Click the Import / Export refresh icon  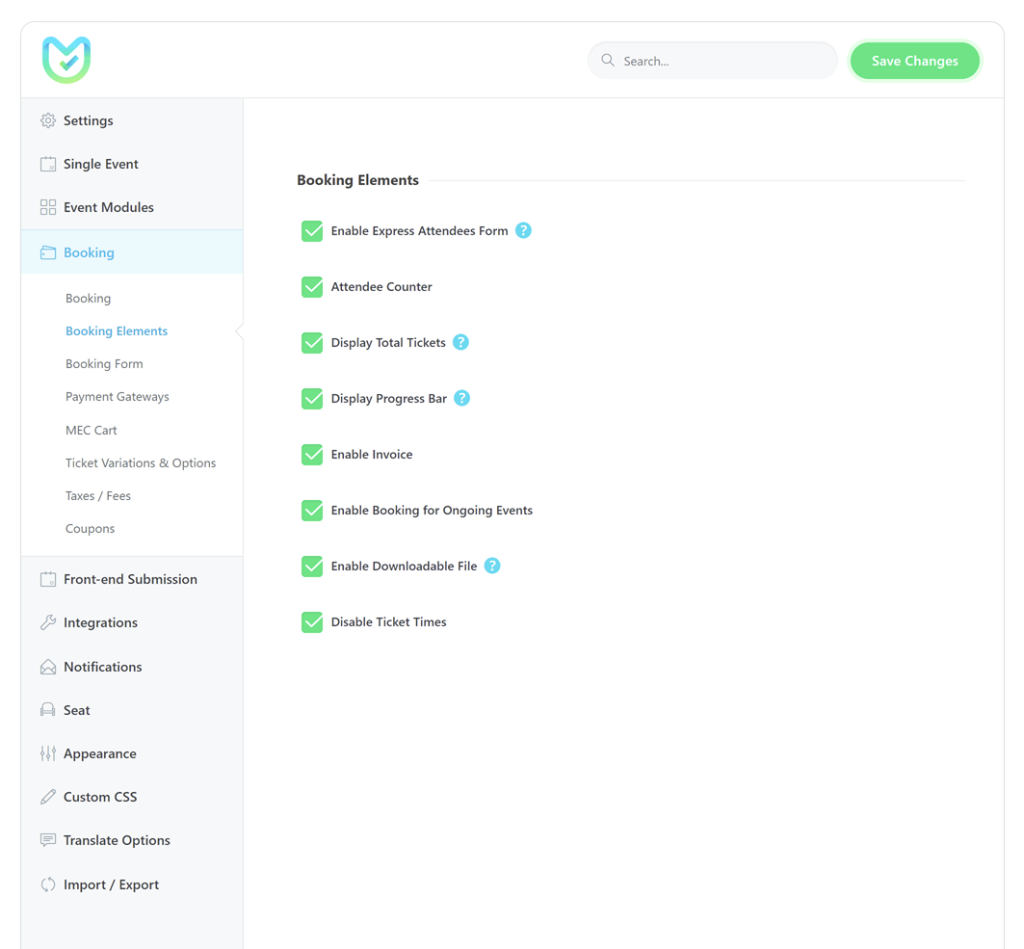pyautogui.click(x=47, y=884)
